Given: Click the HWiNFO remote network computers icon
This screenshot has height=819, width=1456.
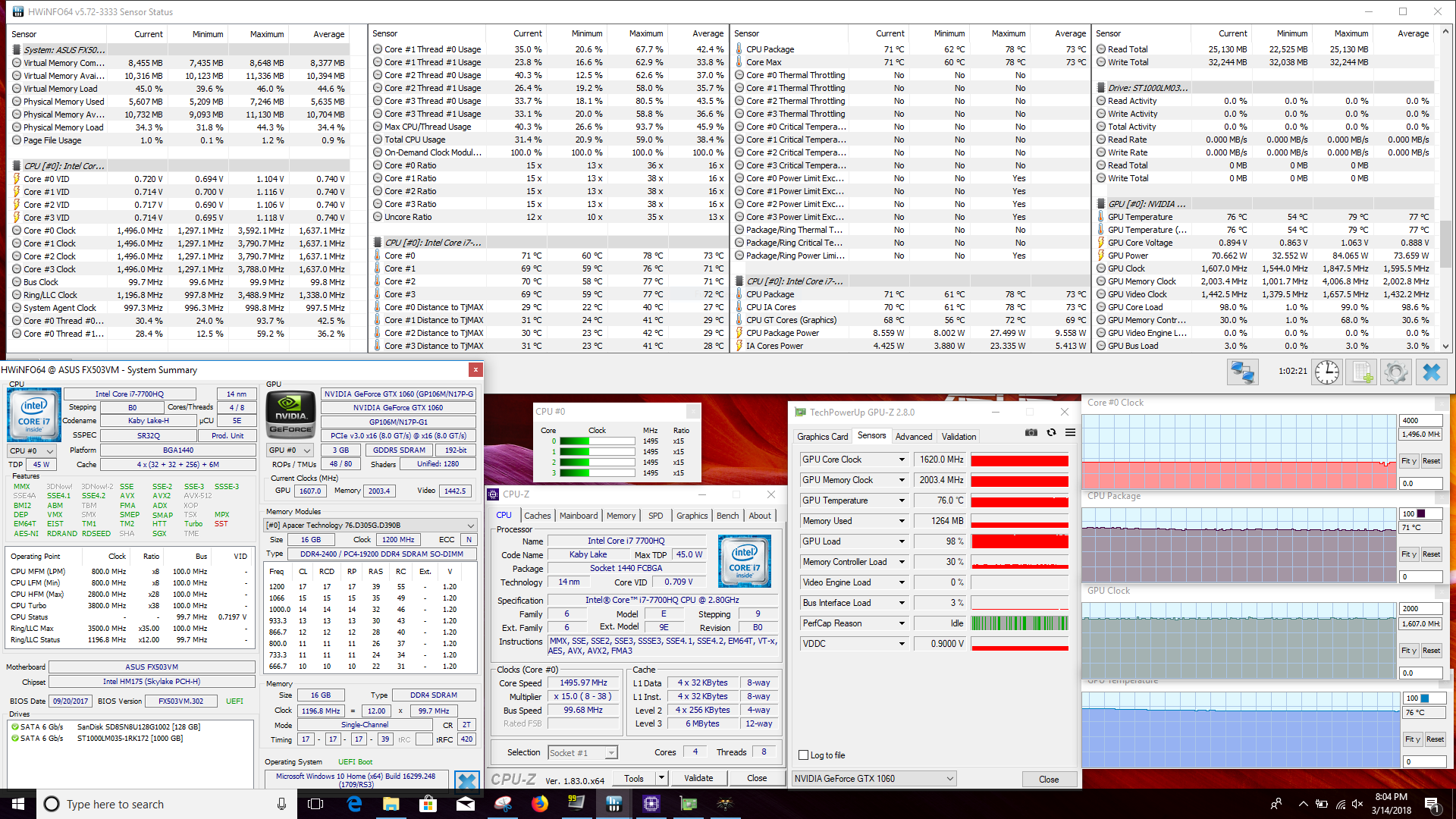Looking at the screenshot, I should [1243, 372].
